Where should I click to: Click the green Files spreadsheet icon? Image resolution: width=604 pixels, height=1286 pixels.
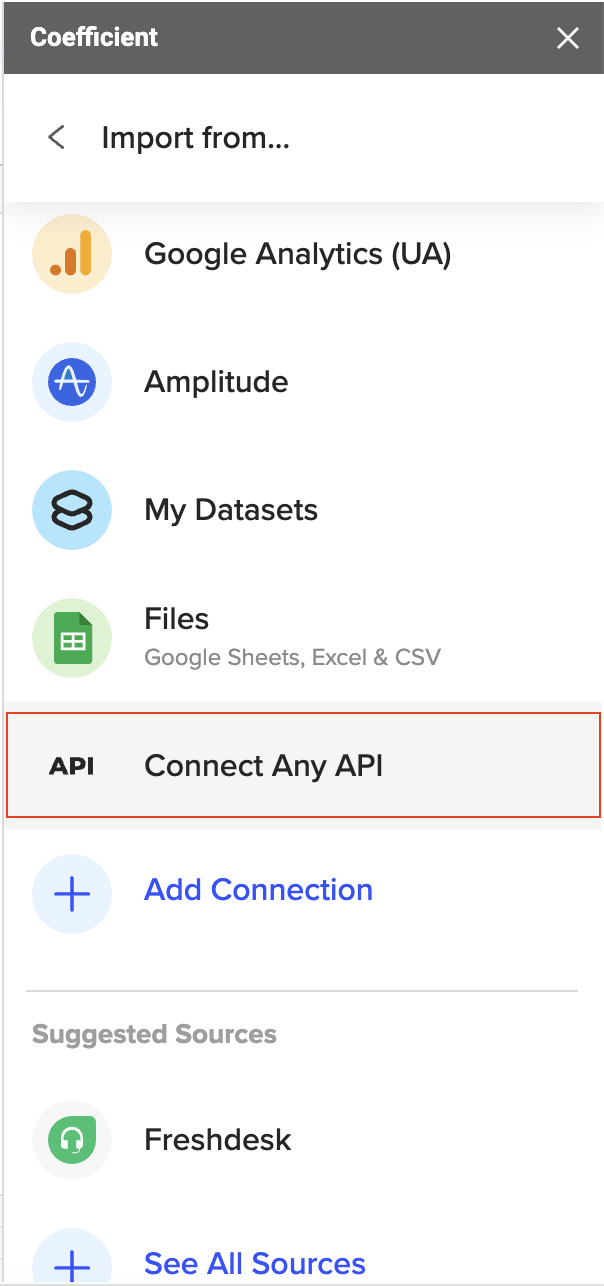click(72, 638)
